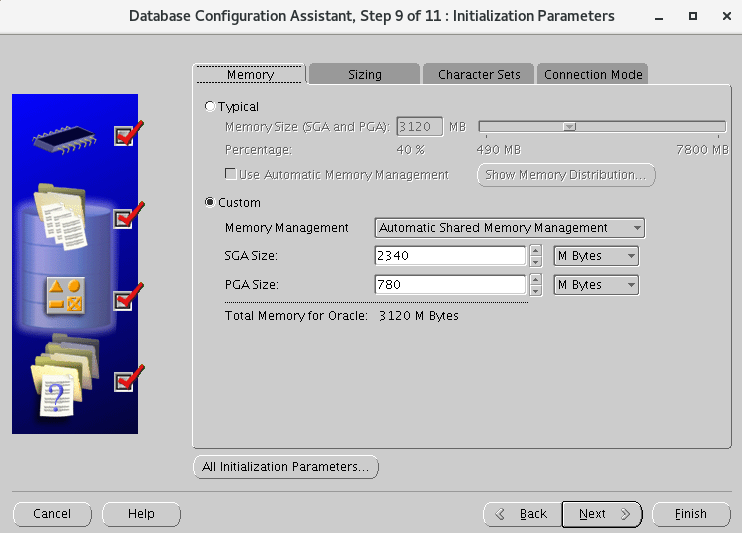
Task: Open the SGA Size units dropdown
Action: coord(596,256)
